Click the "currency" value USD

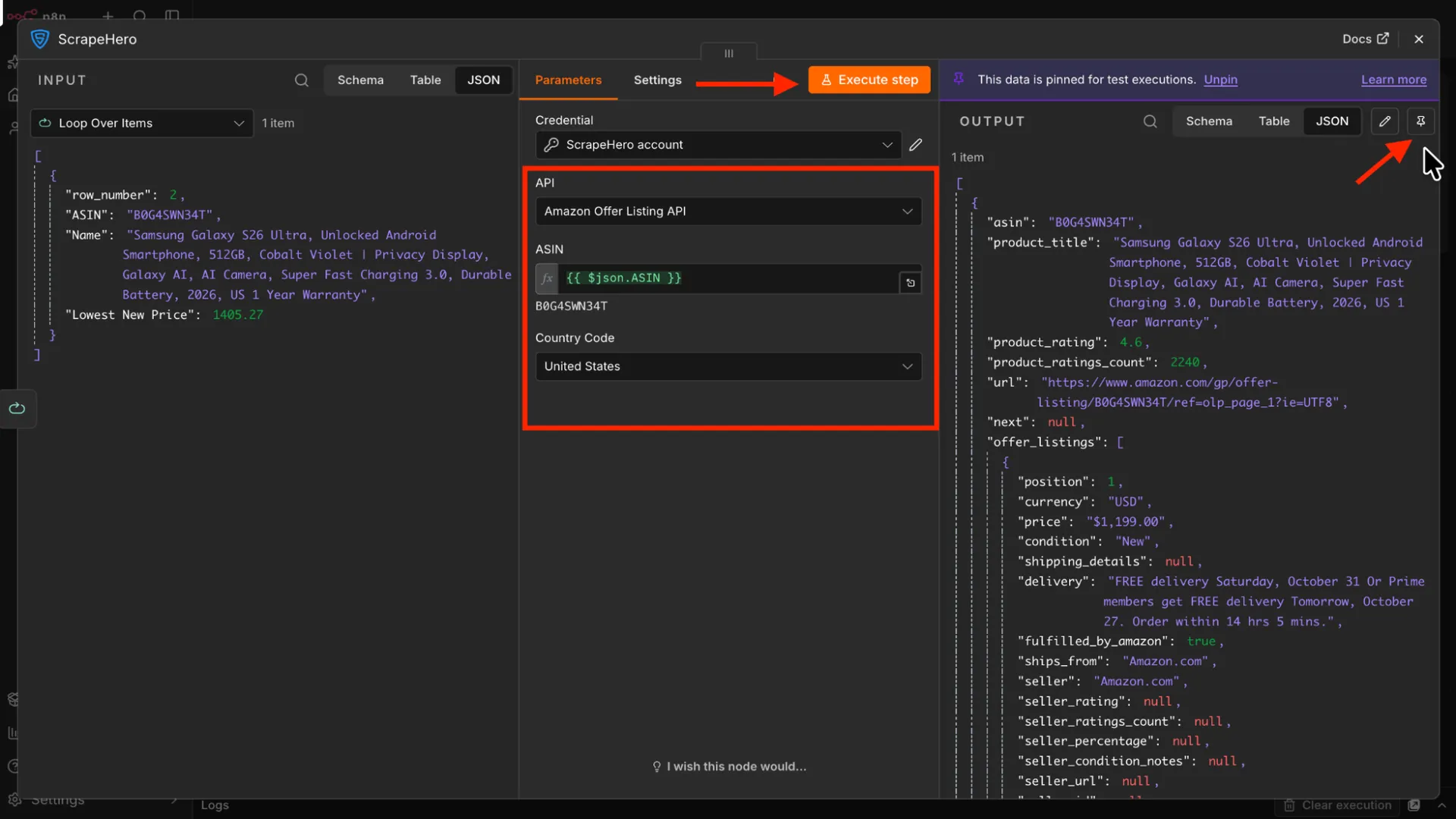click(1125, 502)
